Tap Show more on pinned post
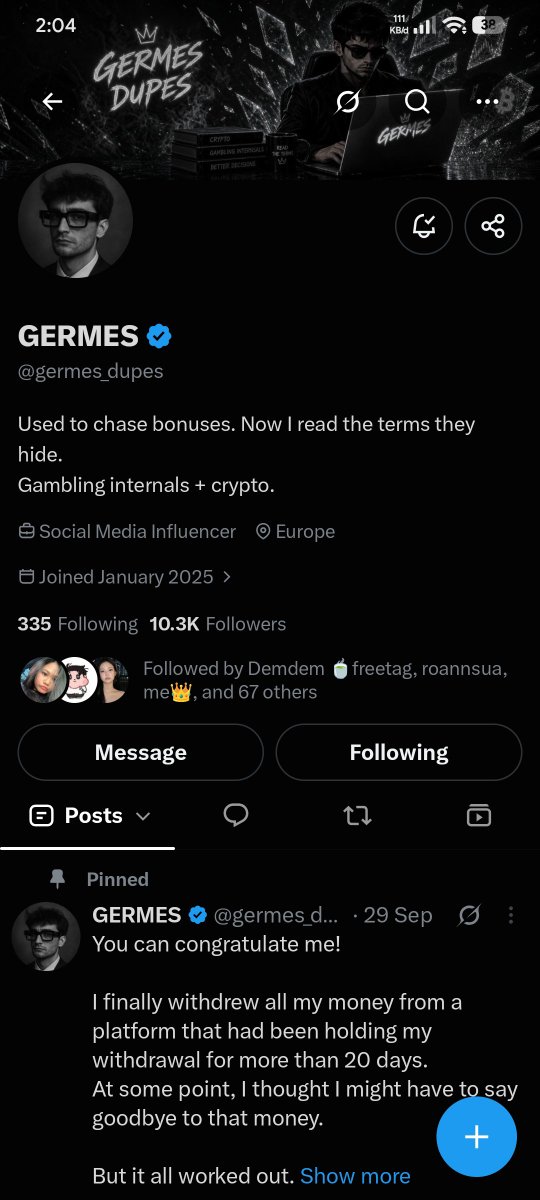The height and width of the screenshot is (1200, 540). click(x=355, y=1176)
